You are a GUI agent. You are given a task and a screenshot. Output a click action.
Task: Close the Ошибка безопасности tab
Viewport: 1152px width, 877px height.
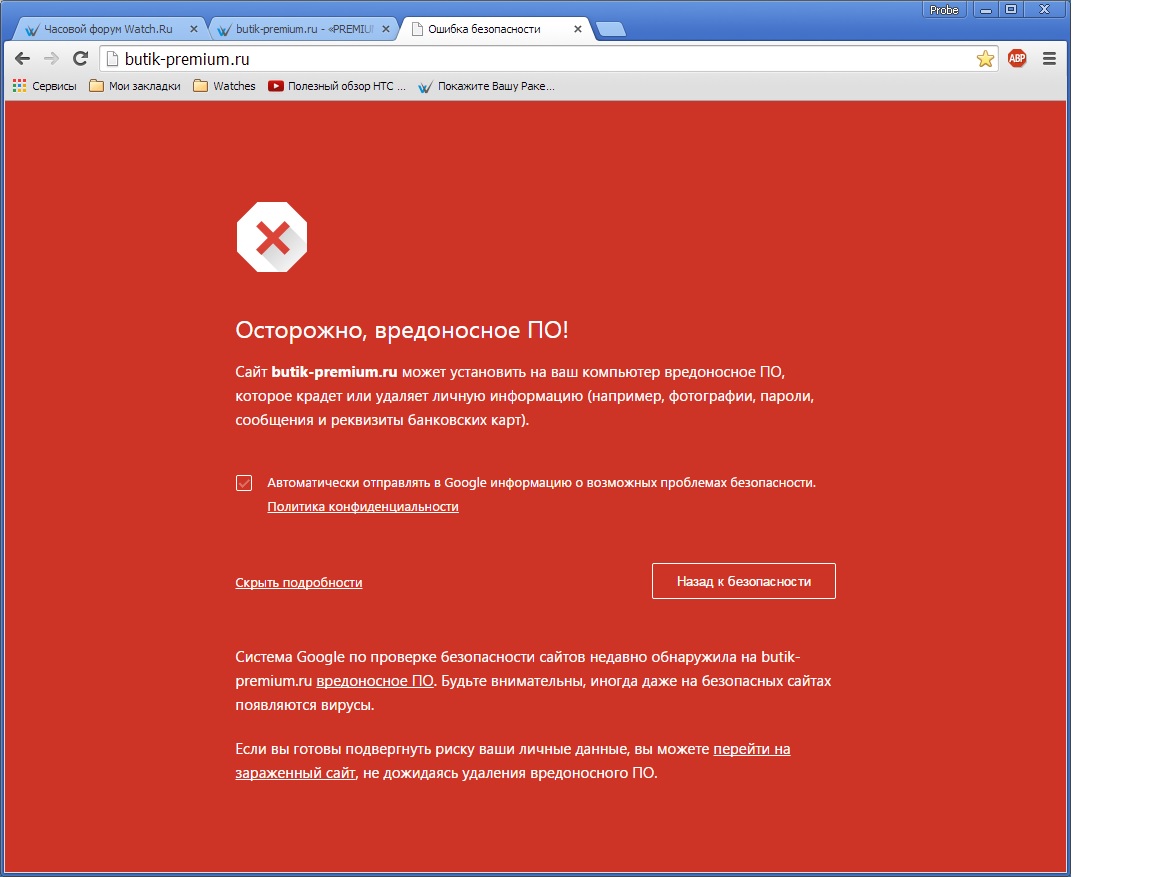tap(578, 29)
